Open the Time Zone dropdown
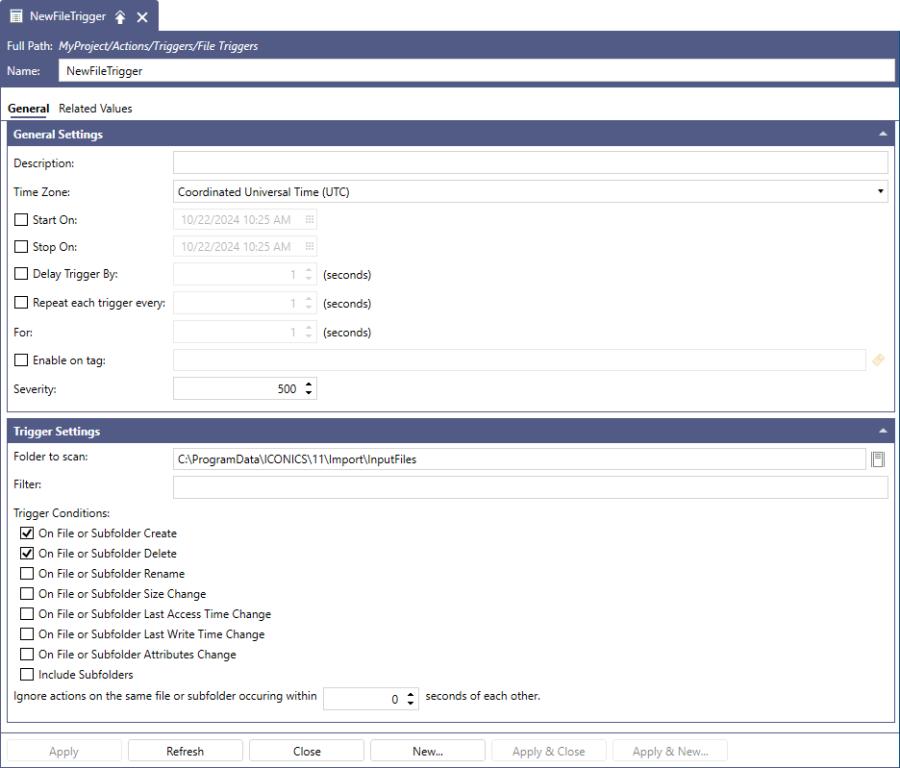The height and width of the screenshot is (768, 900). (880, 191)
